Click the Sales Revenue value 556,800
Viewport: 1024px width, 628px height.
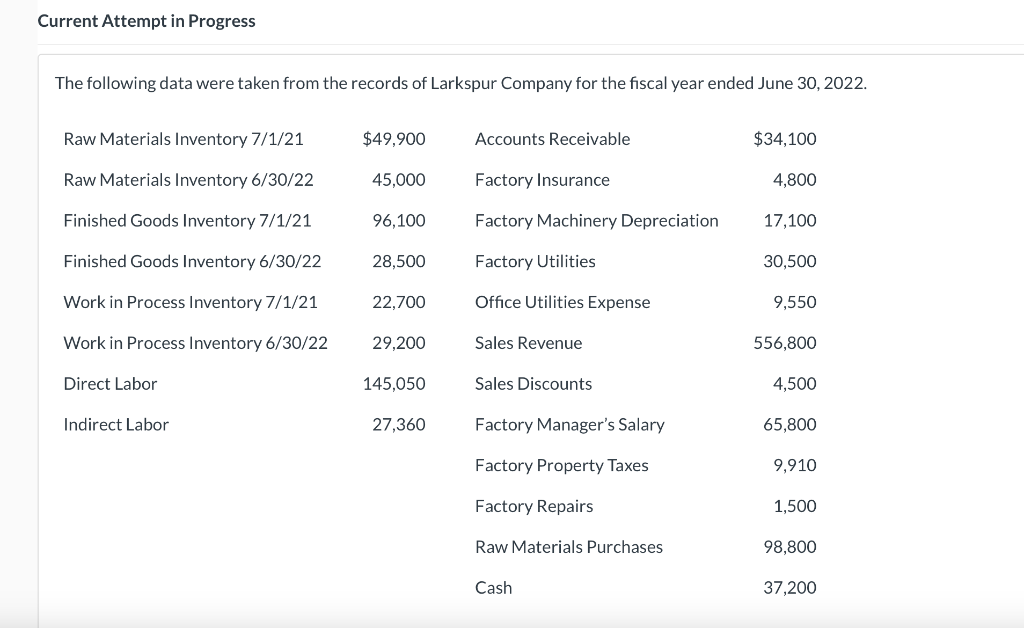point(785,343)
